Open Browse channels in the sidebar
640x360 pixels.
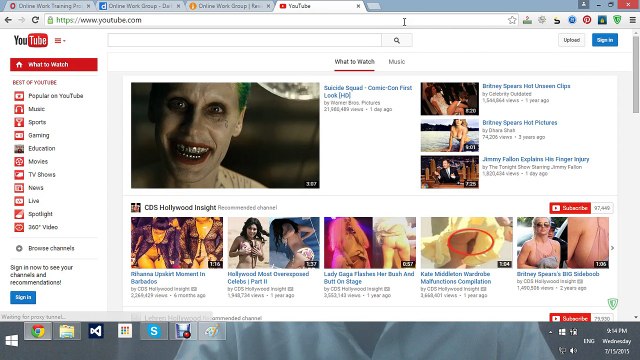(x=51, y=248)
